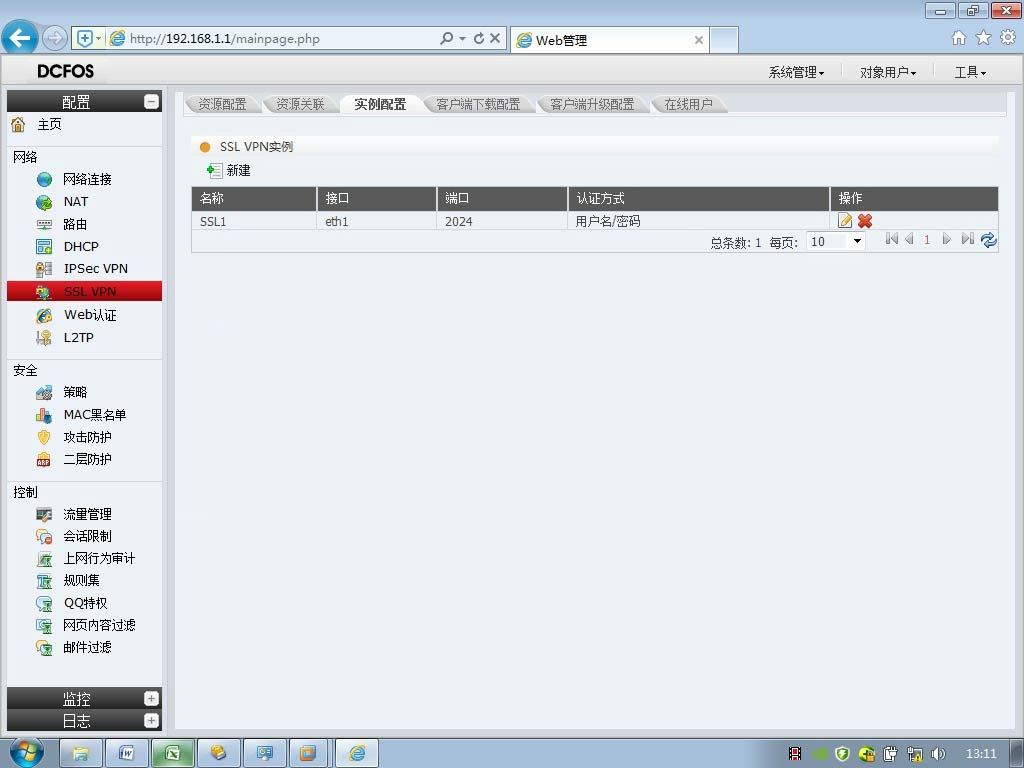
Task: Select SSL VPN in sidebar
Action: pos(85,291)
